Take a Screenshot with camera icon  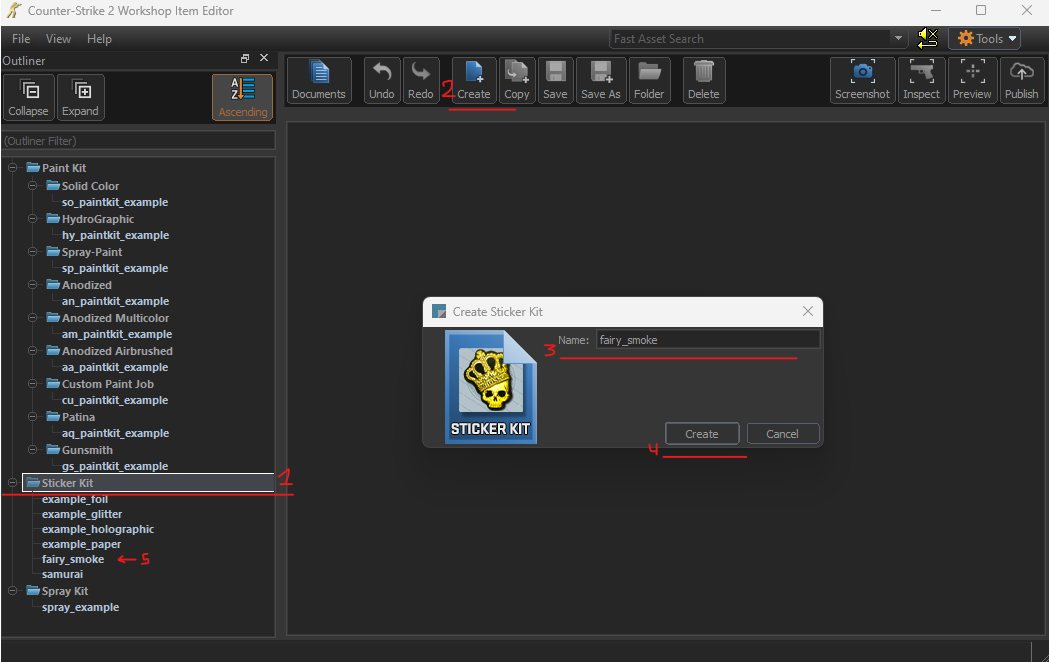point(862,80)
